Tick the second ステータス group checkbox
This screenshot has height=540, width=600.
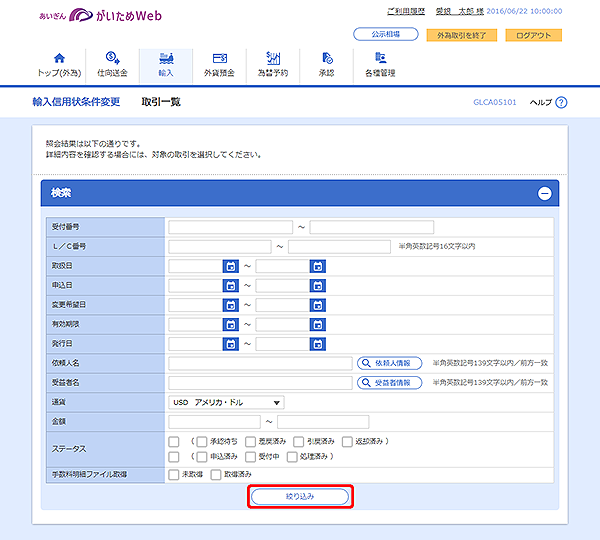pyautogui.click(x=174, y=457)
